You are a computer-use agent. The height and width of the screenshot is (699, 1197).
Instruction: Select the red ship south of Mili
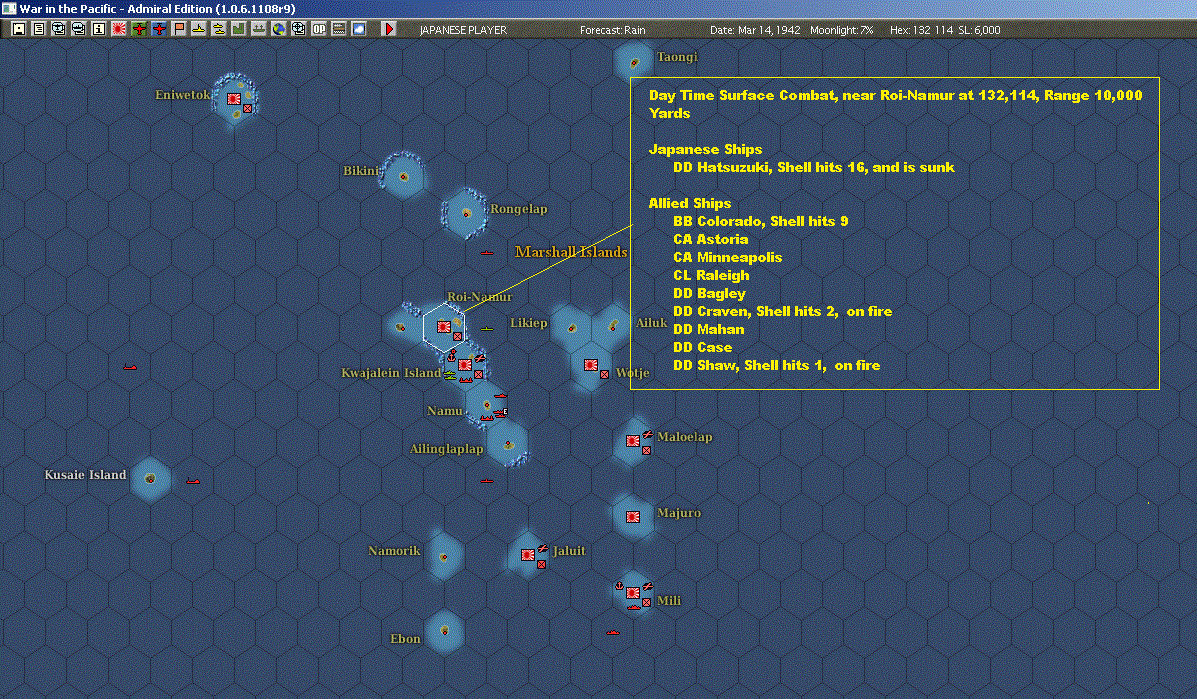tap(612, 633)
